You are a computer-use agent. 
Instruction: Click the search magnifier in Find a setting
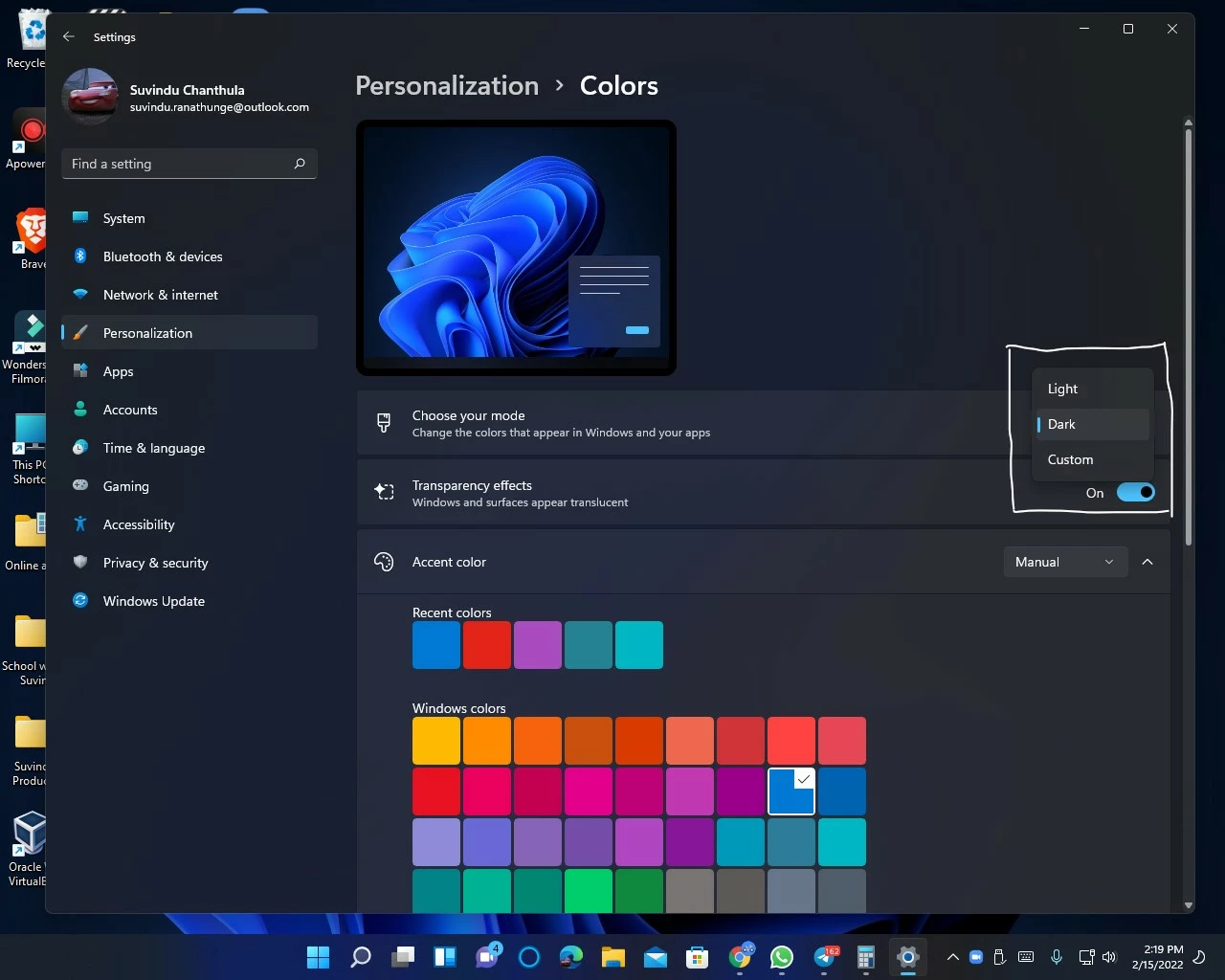pos(300,164)
